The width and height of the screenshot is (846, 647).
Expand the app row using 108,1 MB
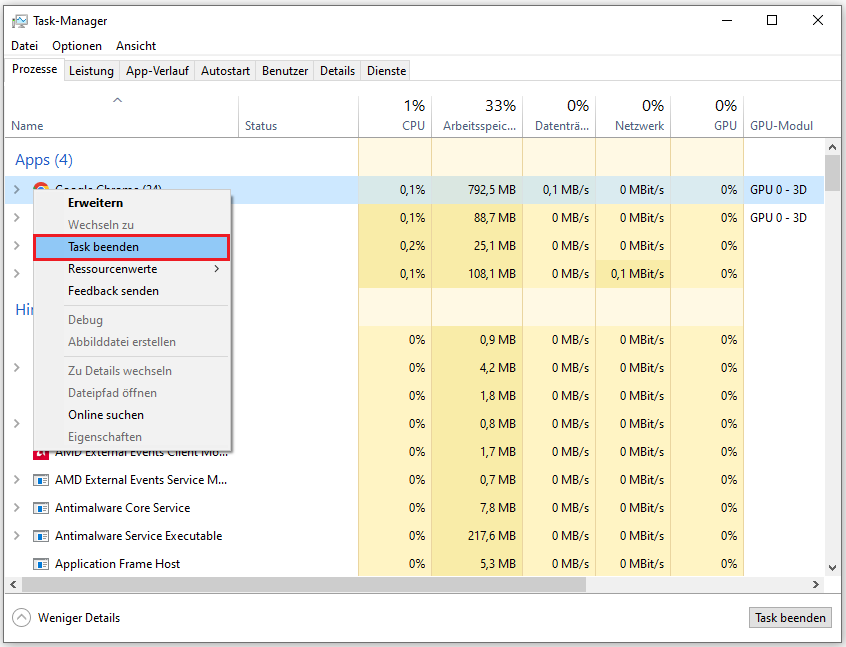pos(17,274)
